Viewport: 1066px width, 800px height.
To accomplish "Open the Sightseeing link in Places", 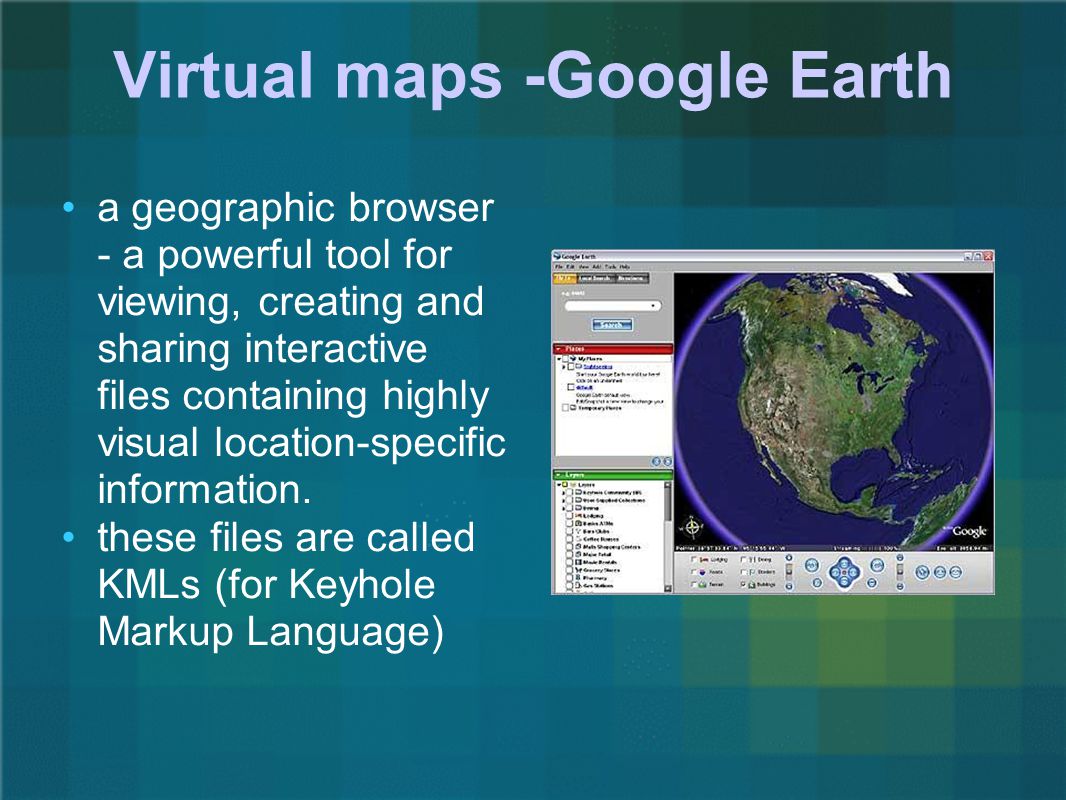I will click(x=598, y=366).
